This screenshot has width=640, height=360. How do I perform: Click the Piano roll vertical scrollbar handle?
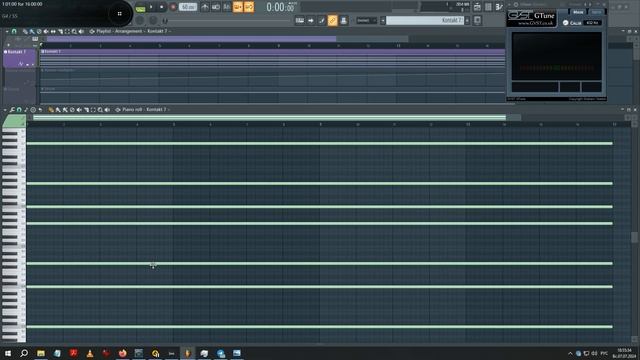[634, 237]
